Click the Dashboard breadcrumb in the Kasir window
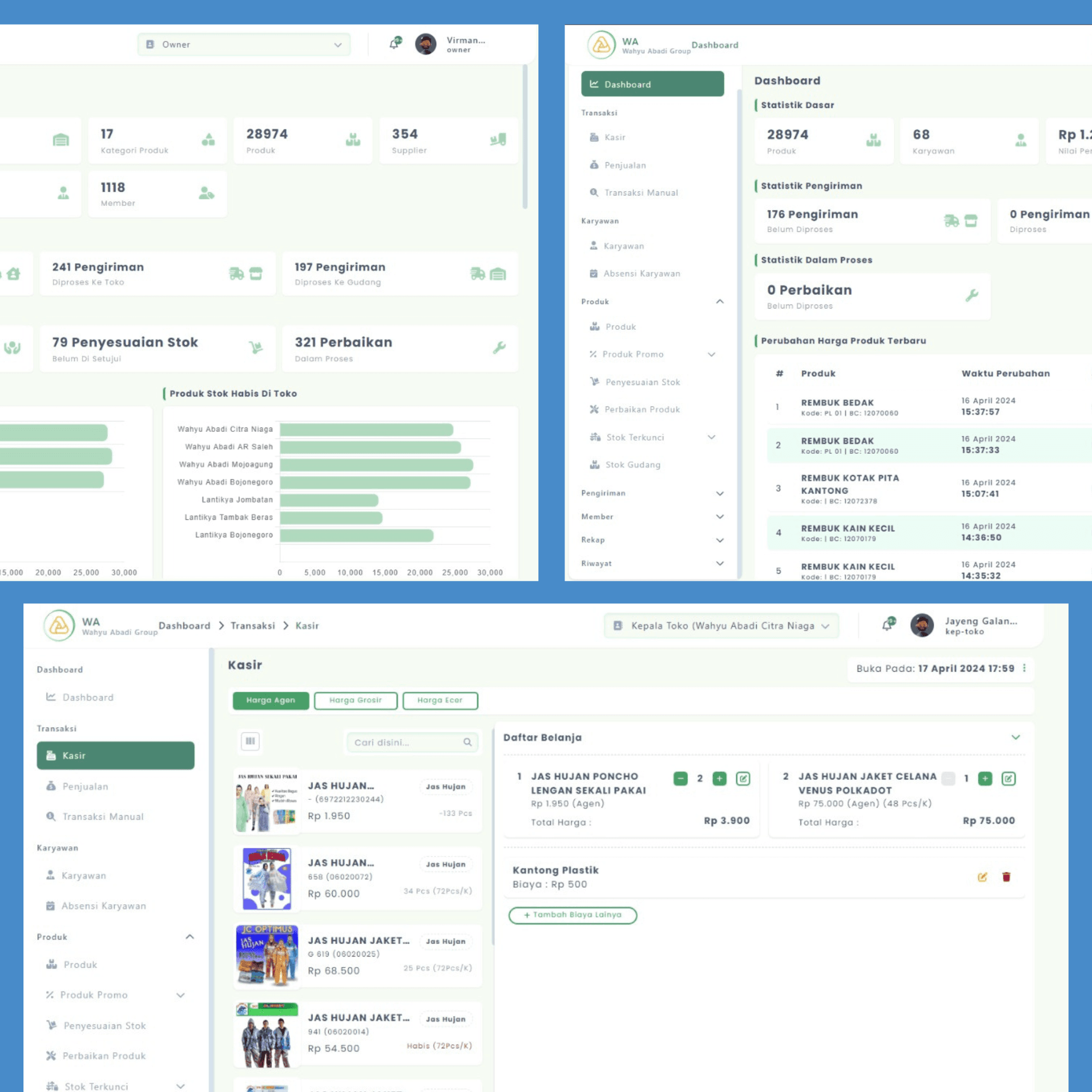The image size is (1092, 1092). [x=184, y=626]
